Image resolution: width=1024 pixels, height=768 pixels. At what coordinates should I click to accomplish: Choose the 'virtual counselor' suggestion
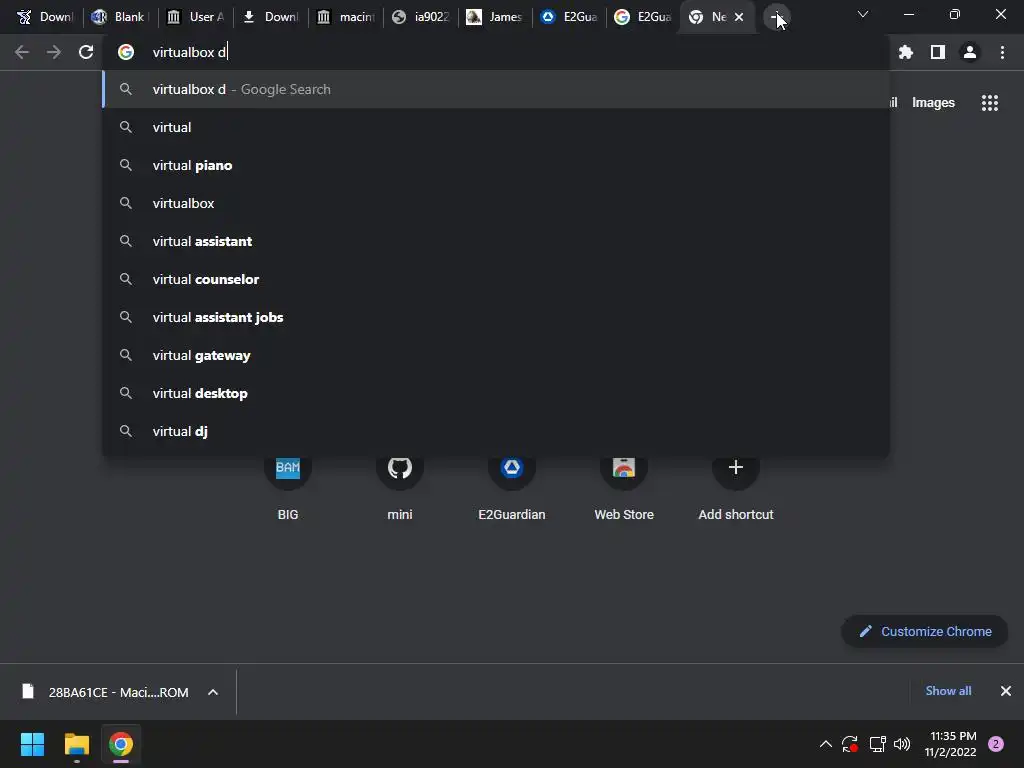coord(496,279)
